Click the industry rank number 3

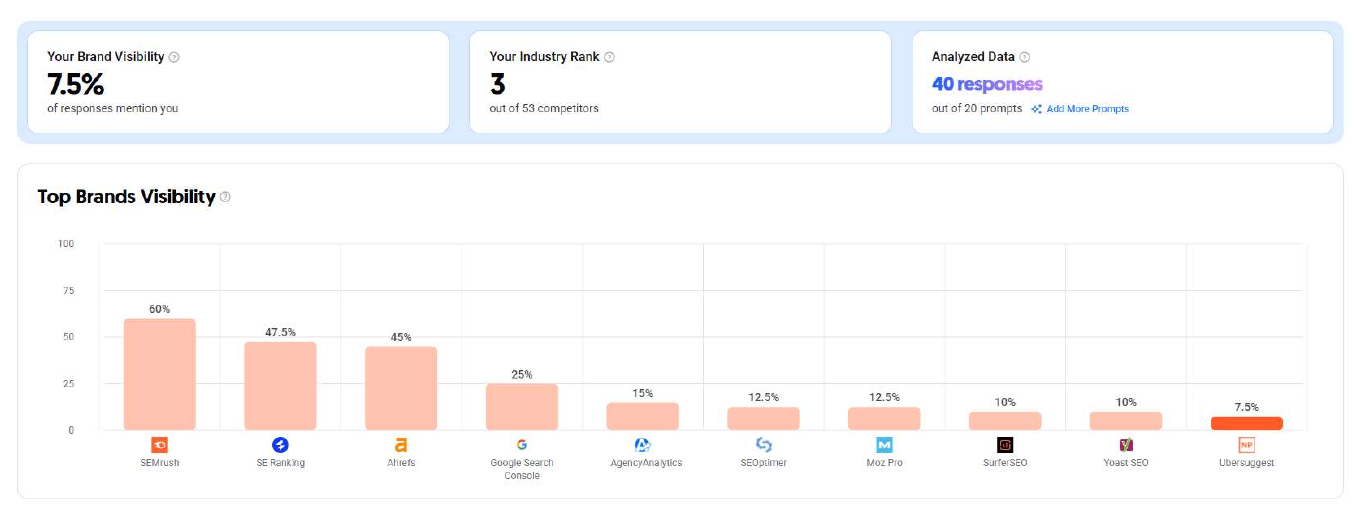[x=497, y=84]
